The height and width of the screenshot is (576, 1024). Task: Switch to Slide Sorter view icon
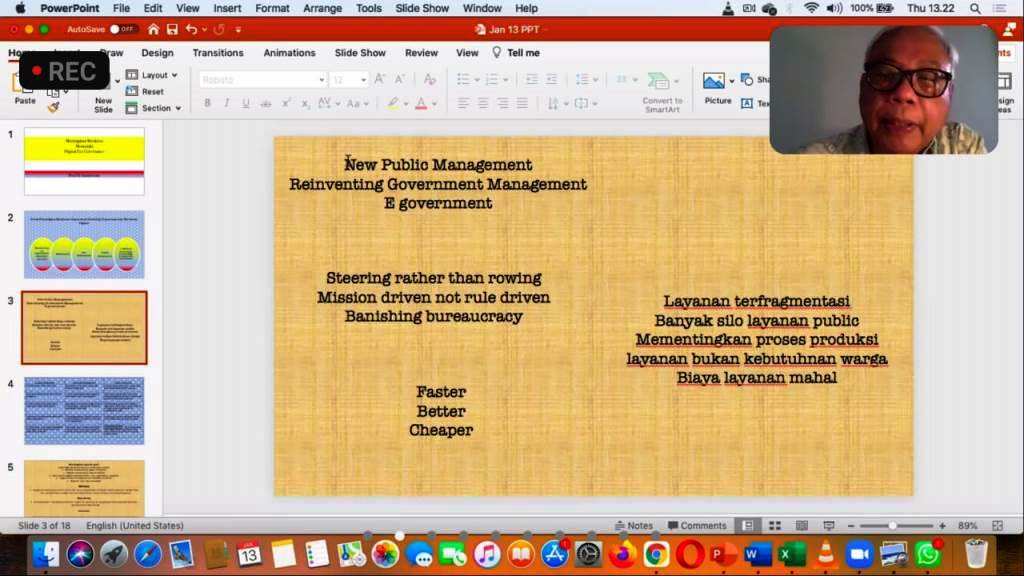pos(774,526)
